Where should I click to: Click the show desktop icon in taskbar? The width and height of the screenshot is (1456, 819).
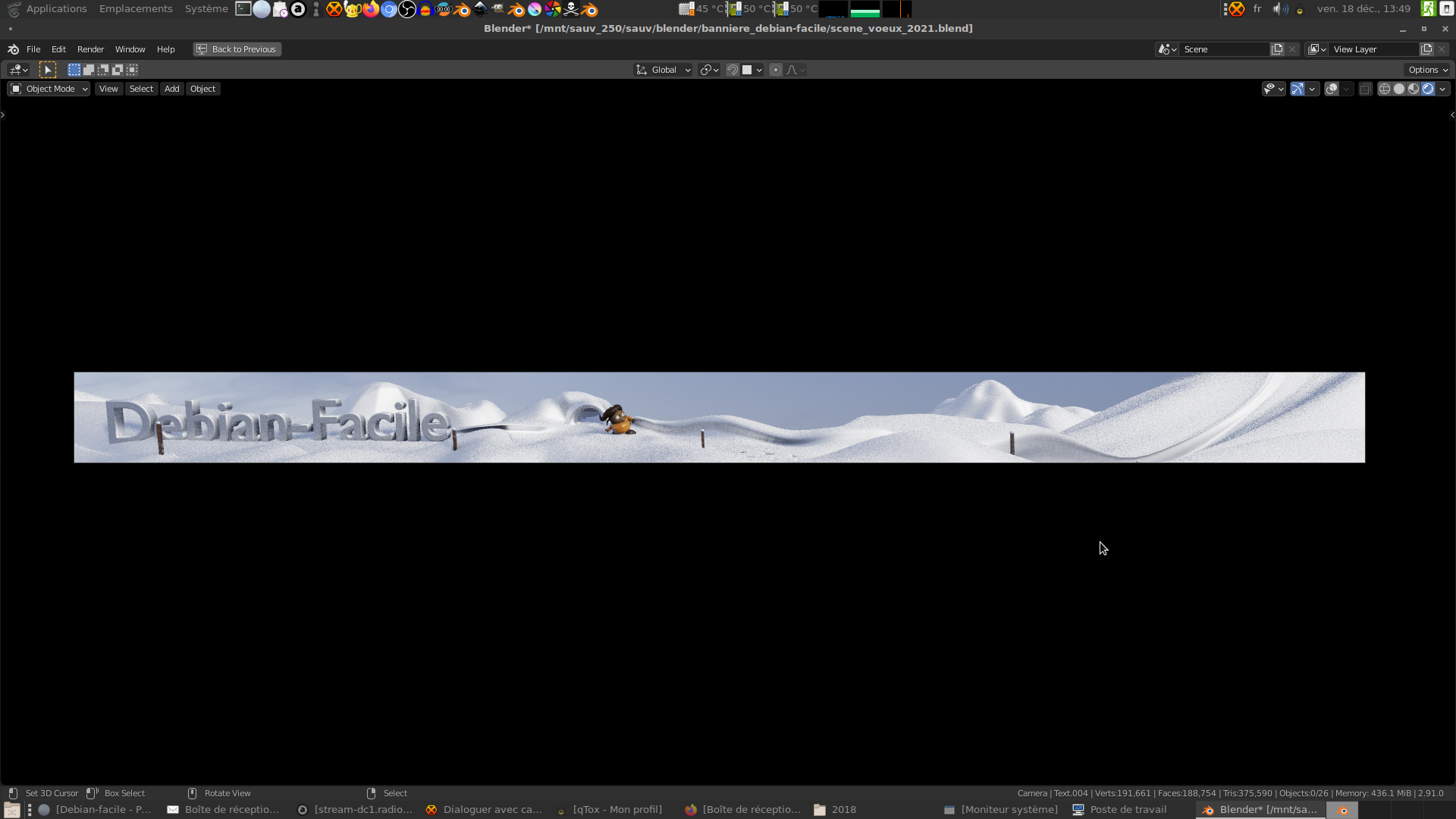coord(11,810)
